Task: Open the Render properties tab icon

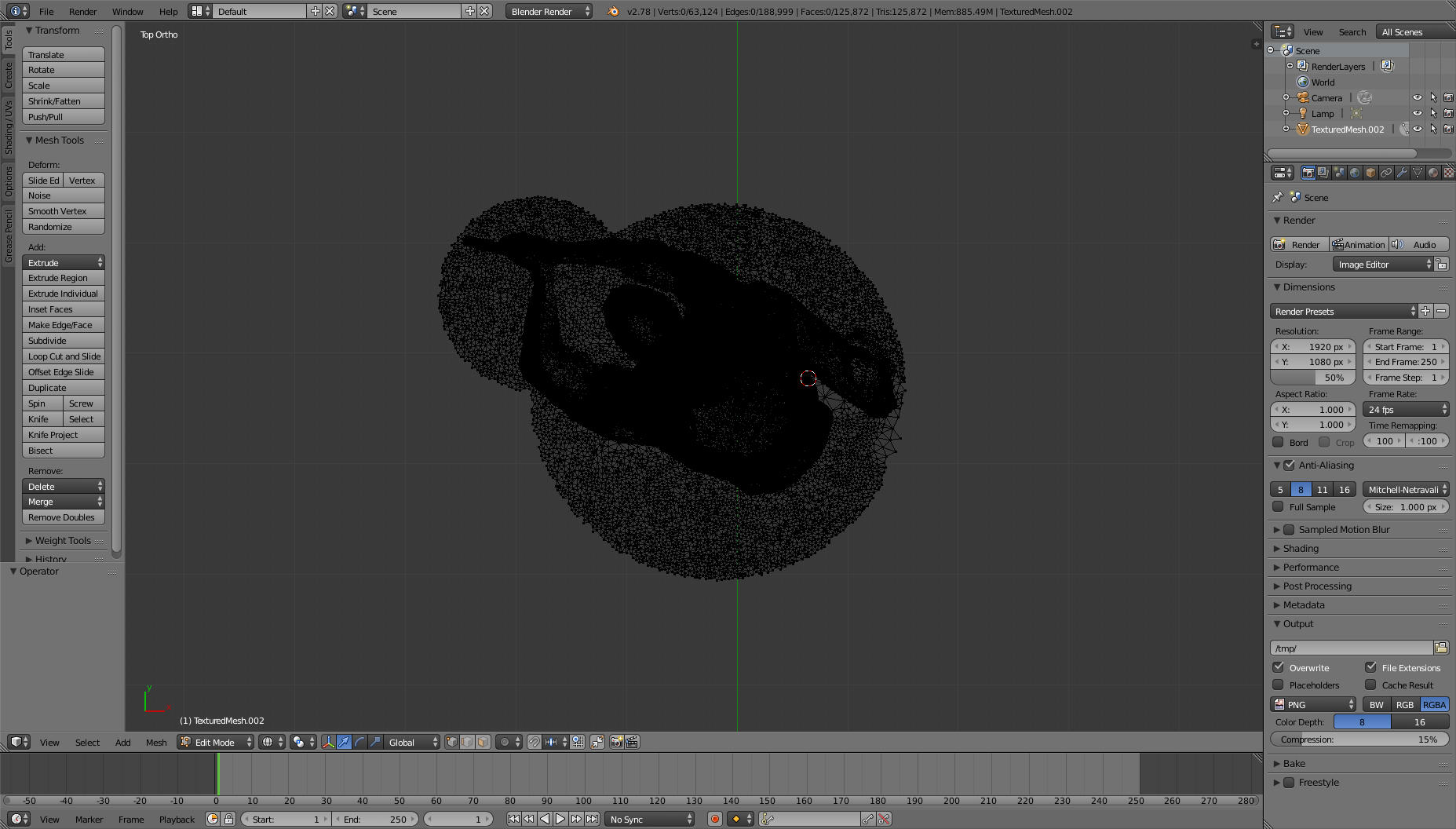Action: tap(1308, 173)
